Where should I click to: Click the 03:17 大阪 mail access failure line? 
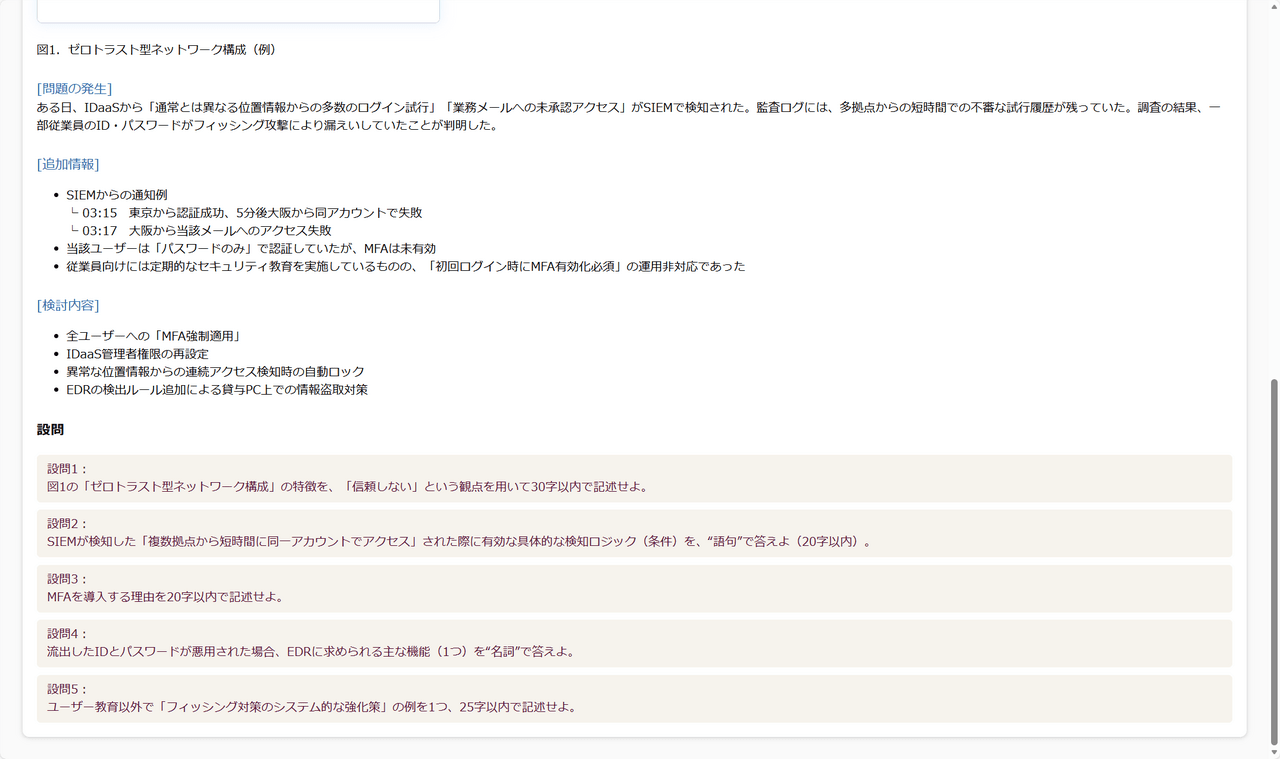pyautogui.click(x=206, y=231)
